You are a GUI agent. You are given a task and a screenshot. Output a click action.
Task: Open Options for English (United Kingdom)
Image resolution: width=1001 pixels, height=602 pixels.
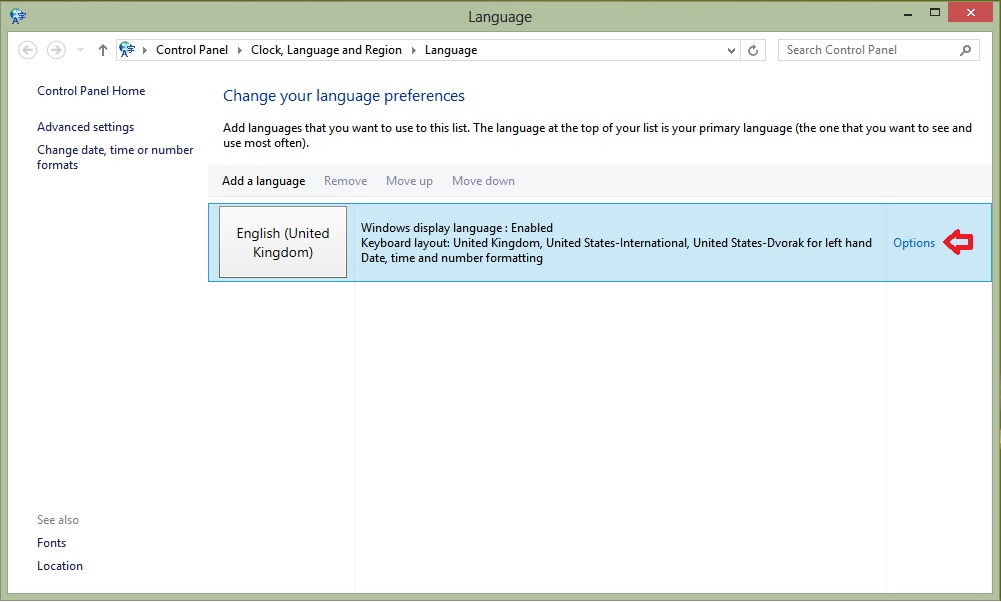(x=913, y=242)
